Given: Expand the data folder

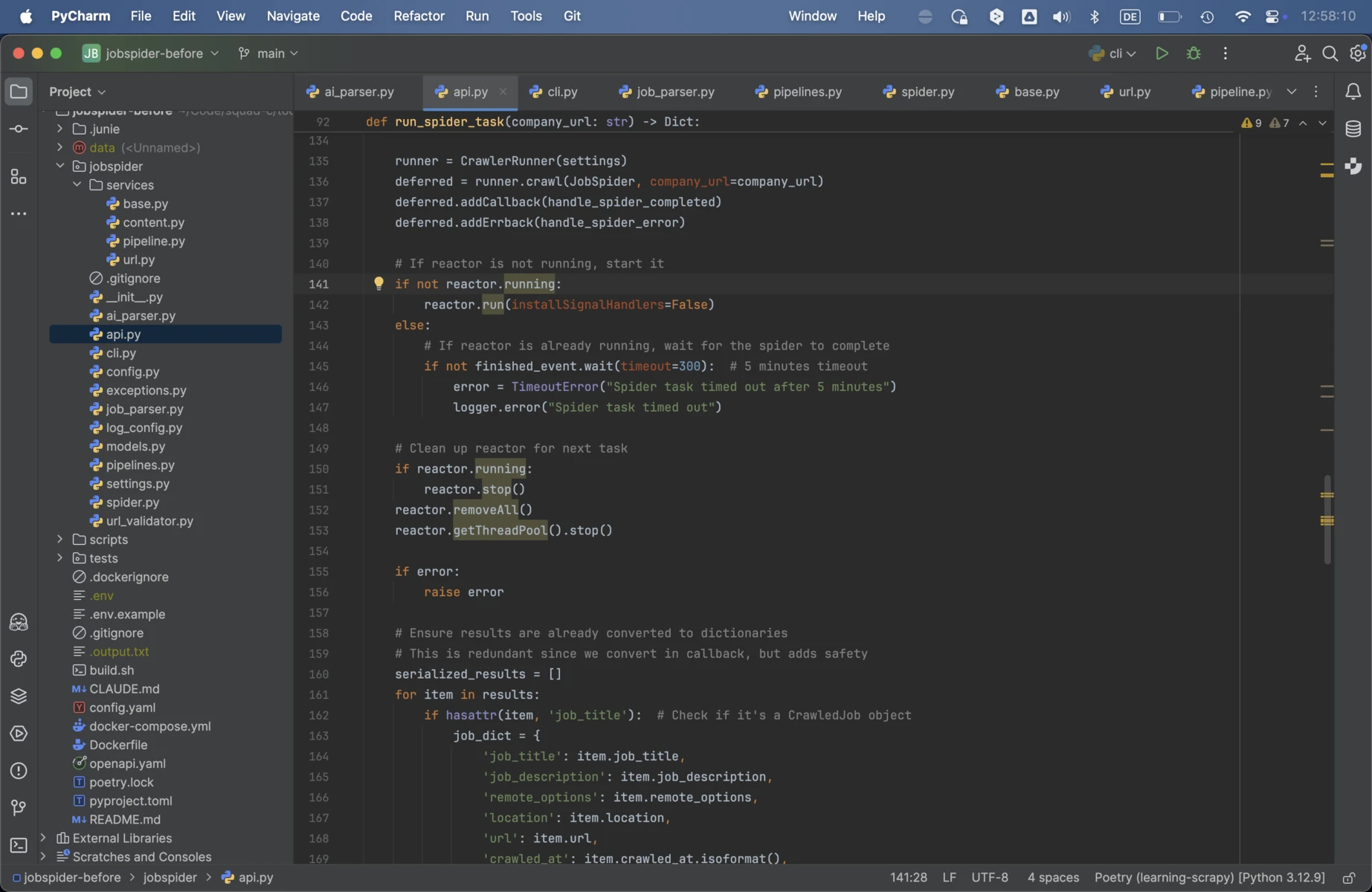Looking at the screenshot, I should (x=60, y=147).
